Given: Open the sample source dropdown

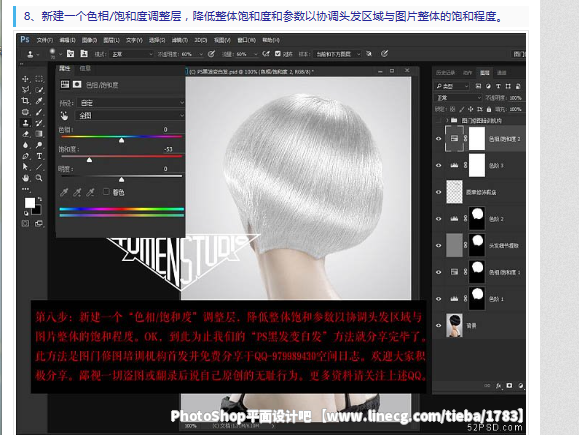Looking at the screenshot, I should tap(337, 54).
